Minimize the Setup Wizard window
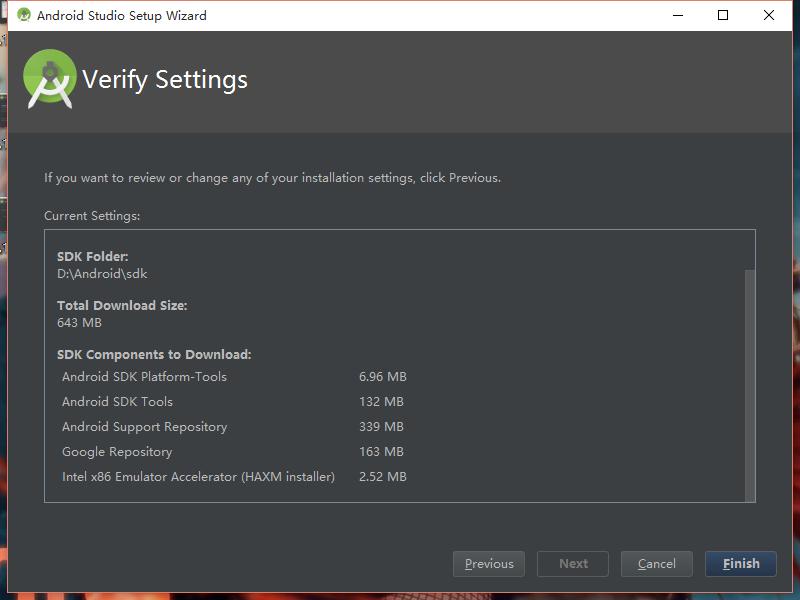The image size is (800, 600). (676, 15)
